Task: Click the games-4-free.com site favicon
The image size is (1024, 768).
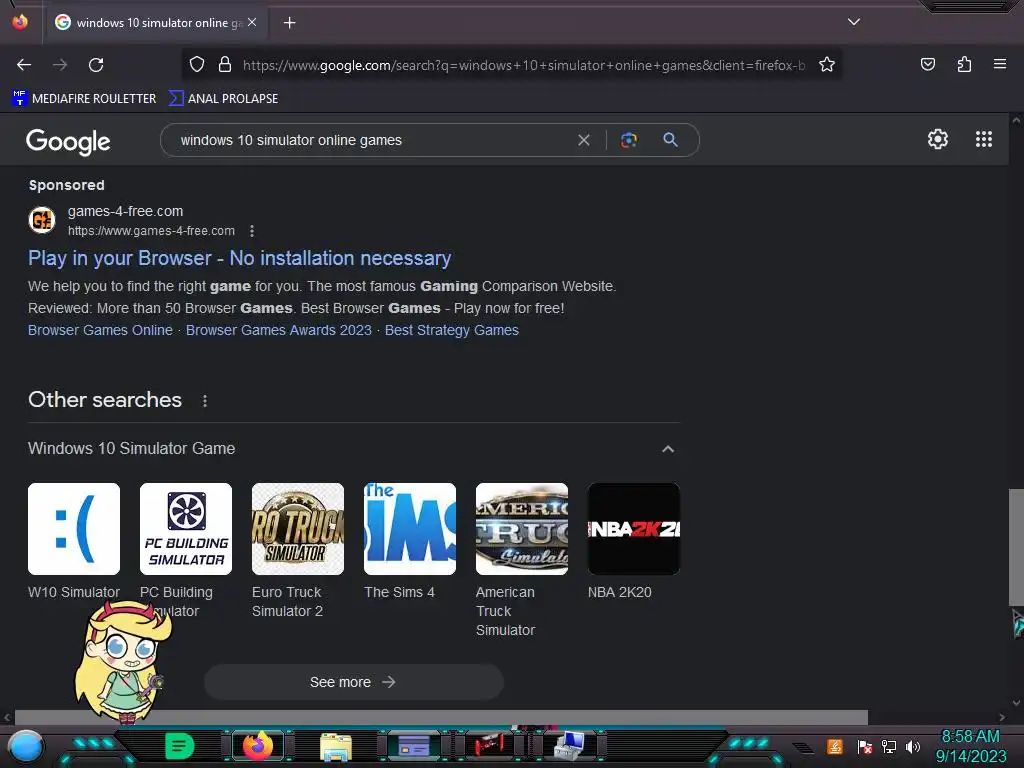Action: click(42, 220)
